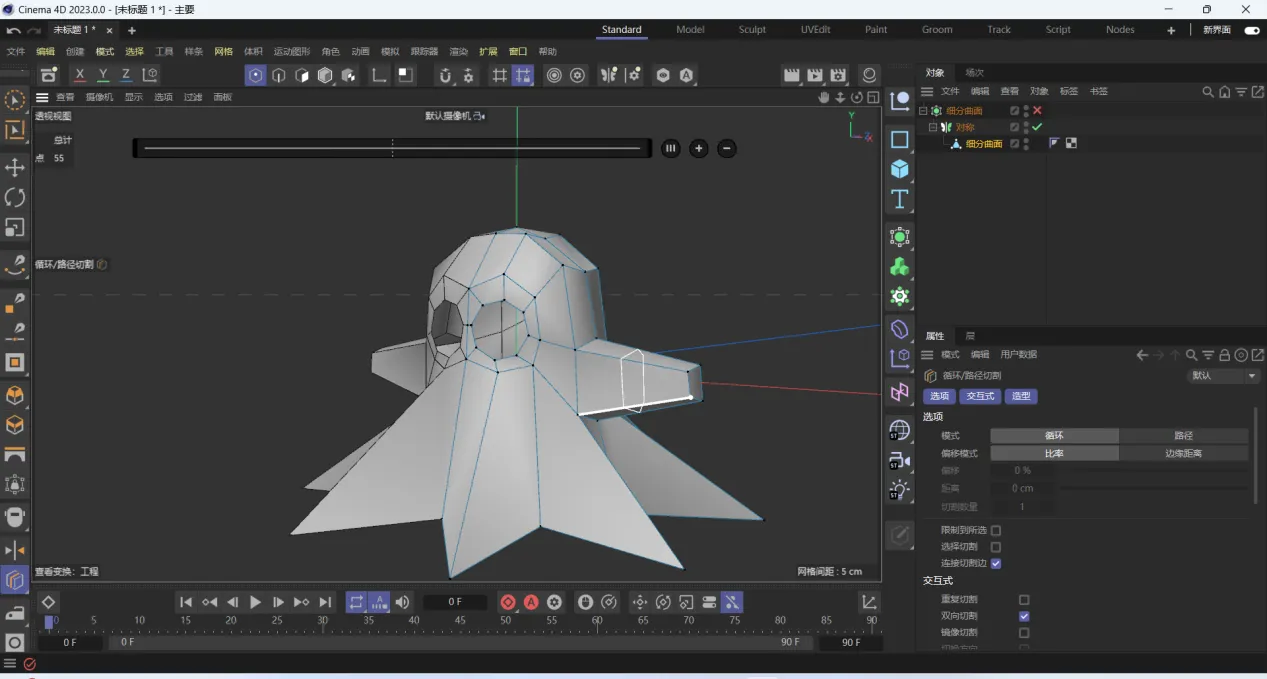Viewport: 1267px width, 679px height.
Task: Uncheck the 双向切割 checkbox
Action: pyautogui.click(x=1024, y=616)
